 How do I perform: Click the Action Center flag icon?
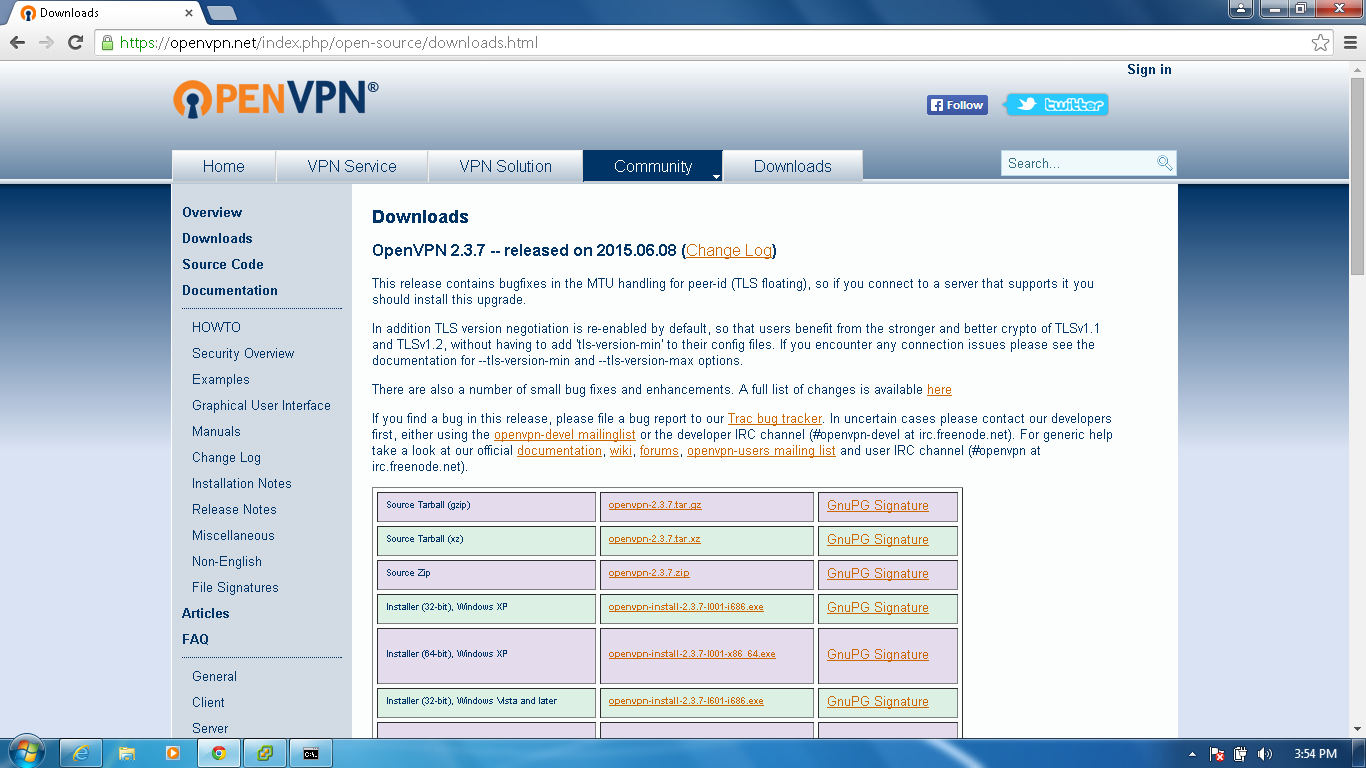click(1217, 754)
